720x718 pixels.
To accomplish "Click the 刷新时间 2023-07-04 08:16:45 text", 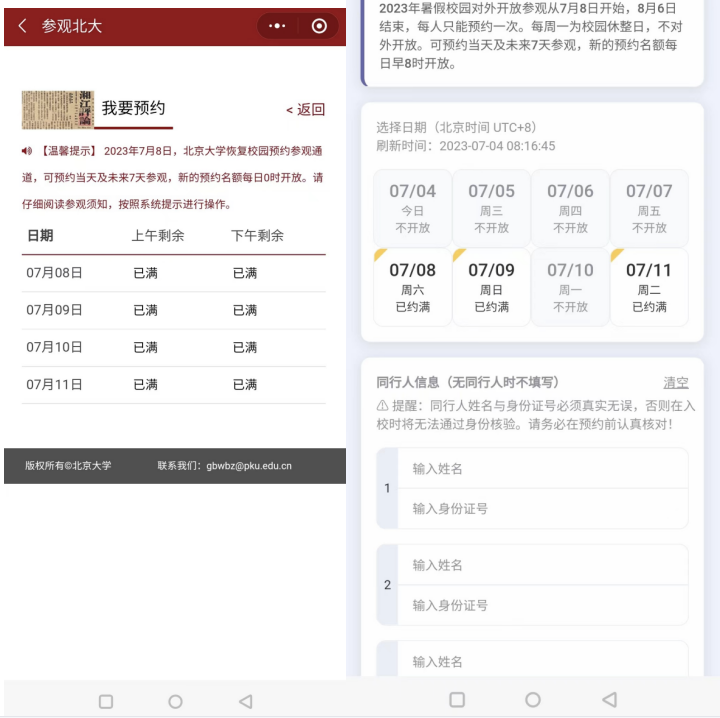I will [466, 146].
